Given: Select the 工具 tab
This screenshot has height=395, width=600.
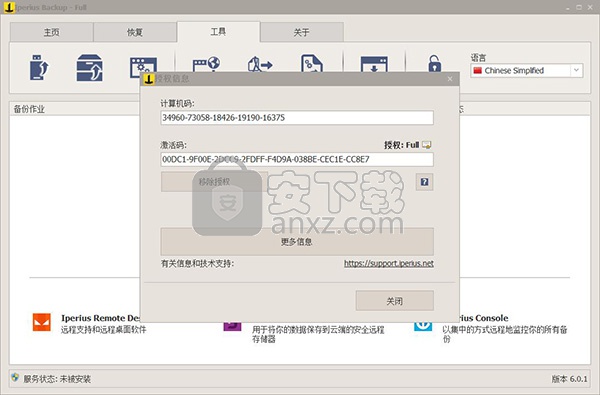Looking at the screenshot, I should (218, 31).
